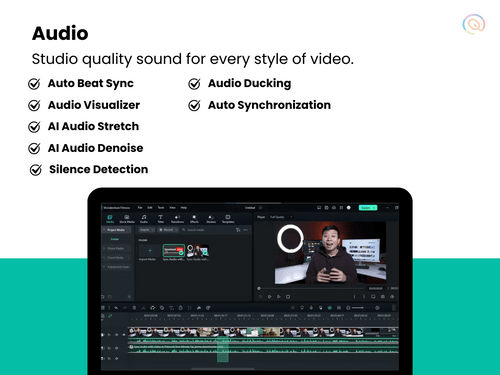Open the arrow on the Export button
The height and width of the screenshot is (375, 500).
pyautogui.click(x=374, y=208)
